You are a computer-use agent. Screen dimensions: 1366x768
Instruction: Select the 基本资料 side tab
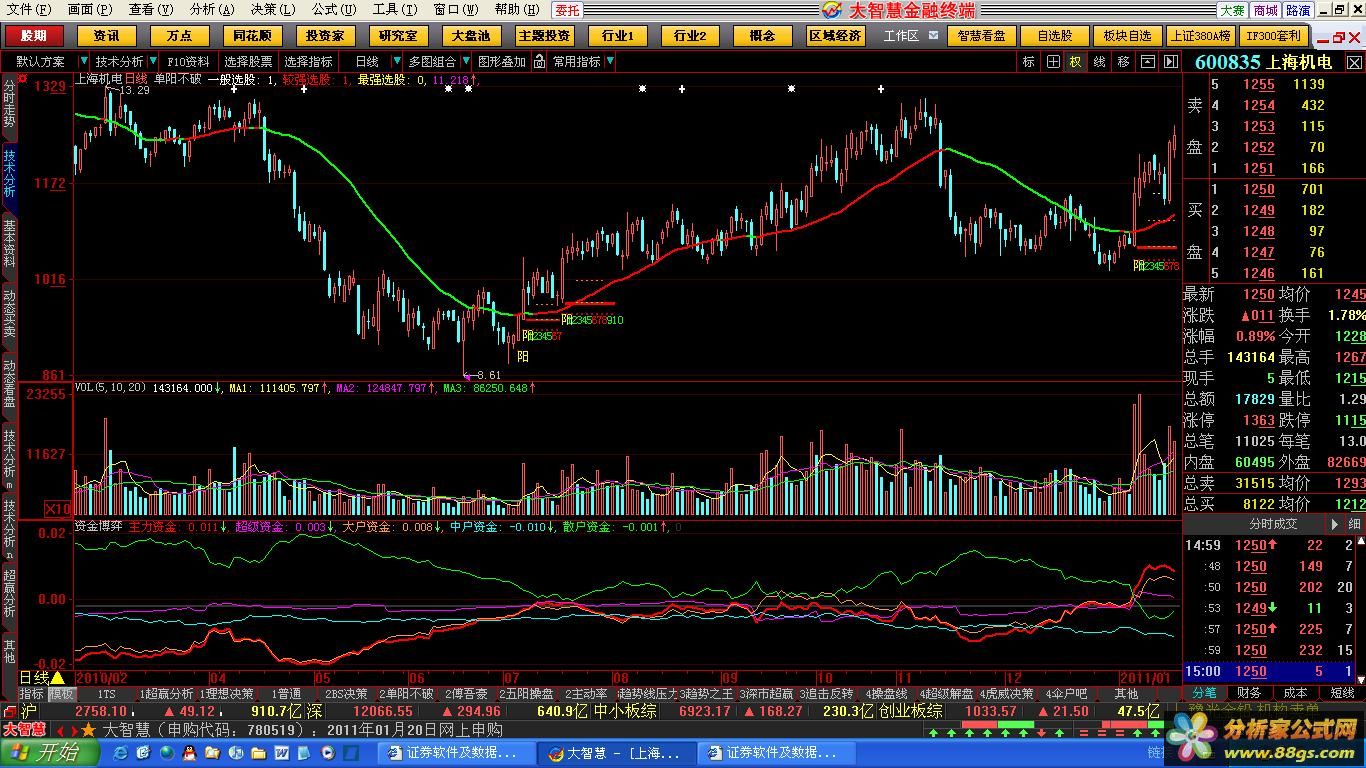click(9, 244)
